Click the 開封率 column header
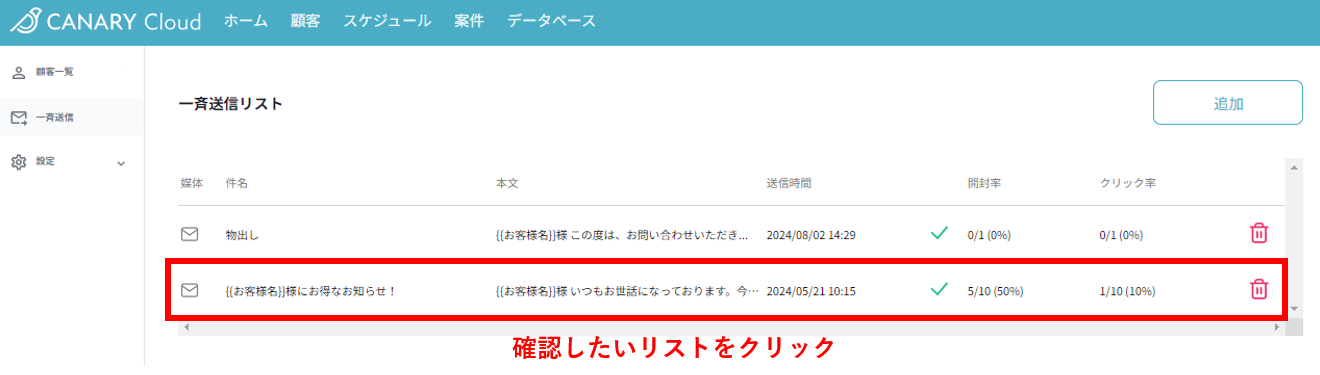1320x375 pixels. coord(985,184)
